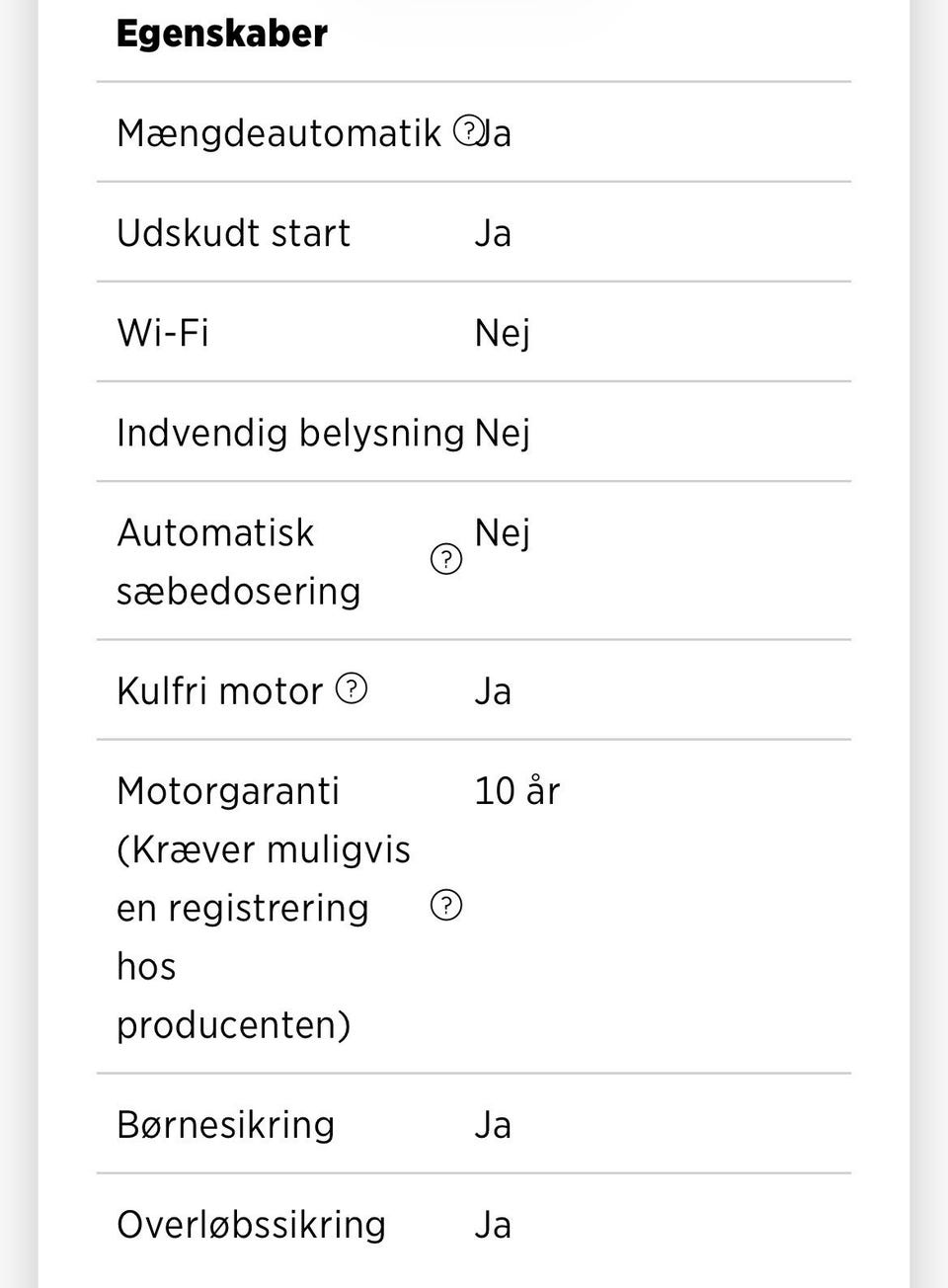Click help icon beside Automatisk sæbedosering
This screenshot has height=1288, width=948.
(x=446, y=560)
